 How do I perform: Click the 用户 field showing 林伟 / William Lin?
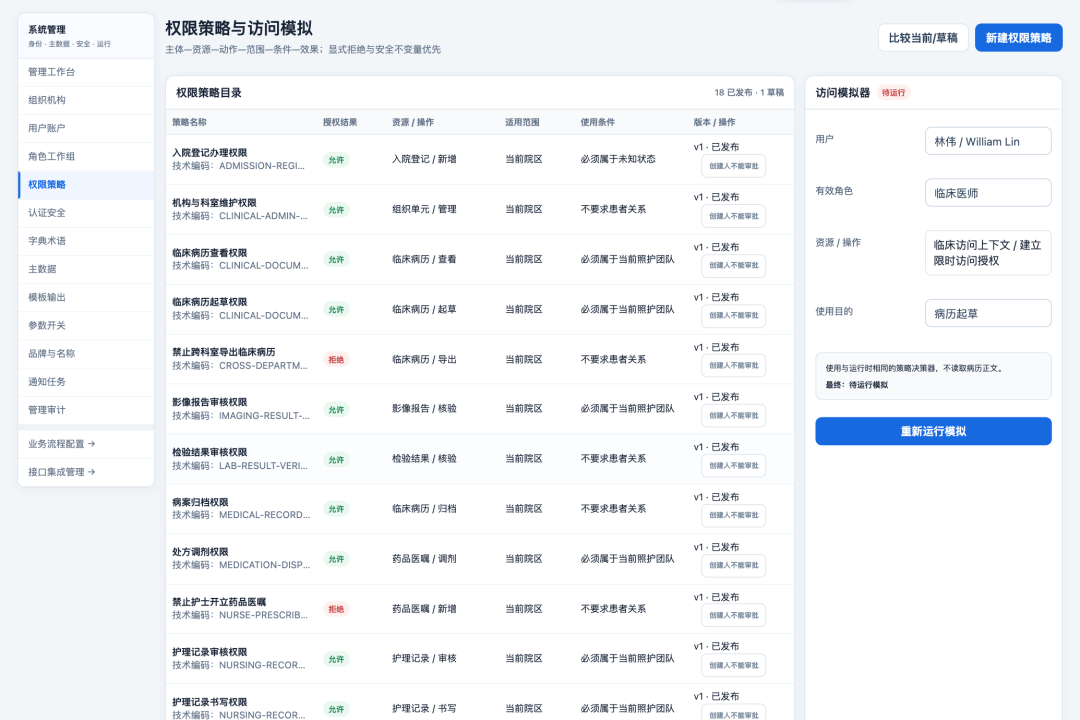(988, 141)
